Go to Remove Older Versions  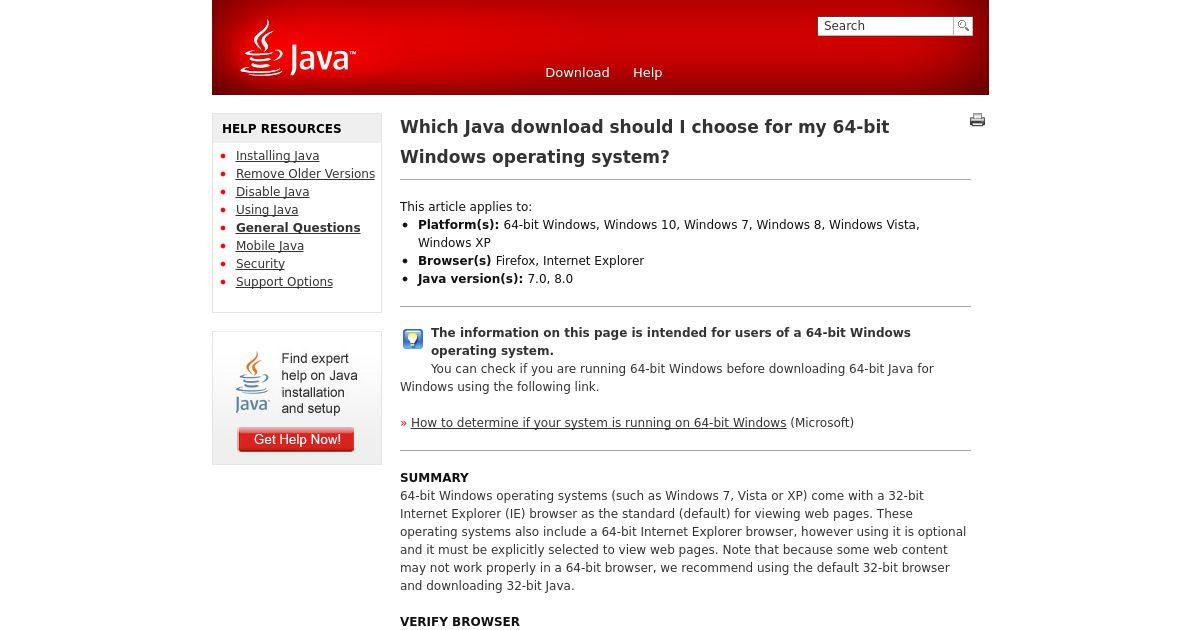[305, 174]
